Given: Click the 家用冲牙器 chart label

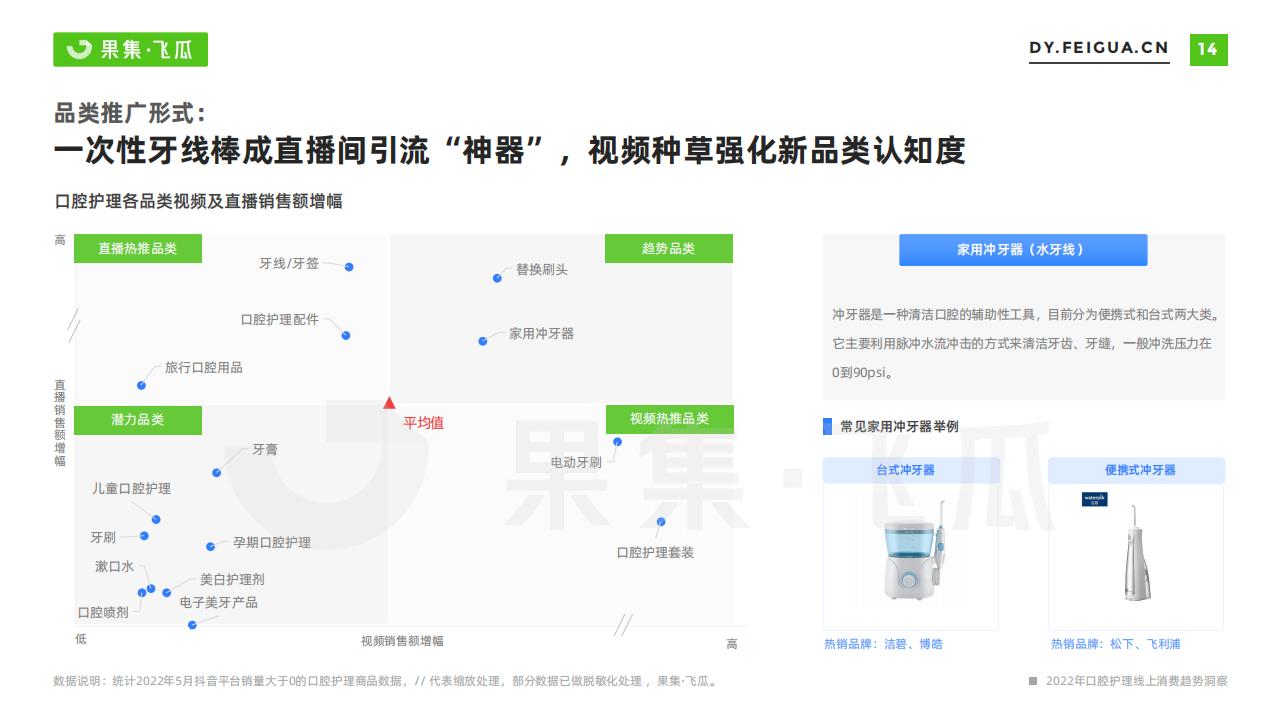Looking at the screenshot, I should [x=541, y=333].
